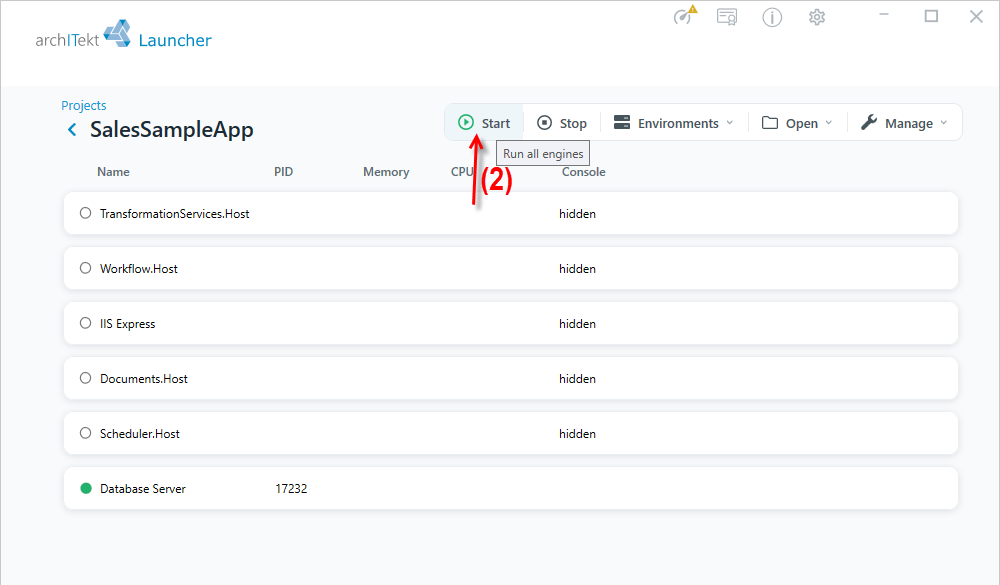This screenshot has width=1000, height=585.
Task: Select the Scheduler.Host engine name
Action: (x=140, y=434)
